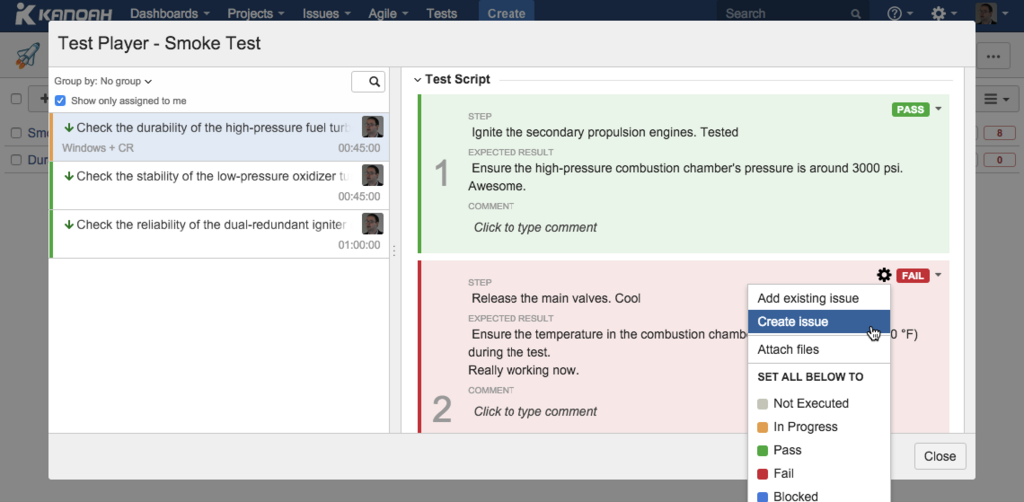This screenshot has height=502, width=1024.
Task: Open the Projects menu
Action: [x=256, y=13]
